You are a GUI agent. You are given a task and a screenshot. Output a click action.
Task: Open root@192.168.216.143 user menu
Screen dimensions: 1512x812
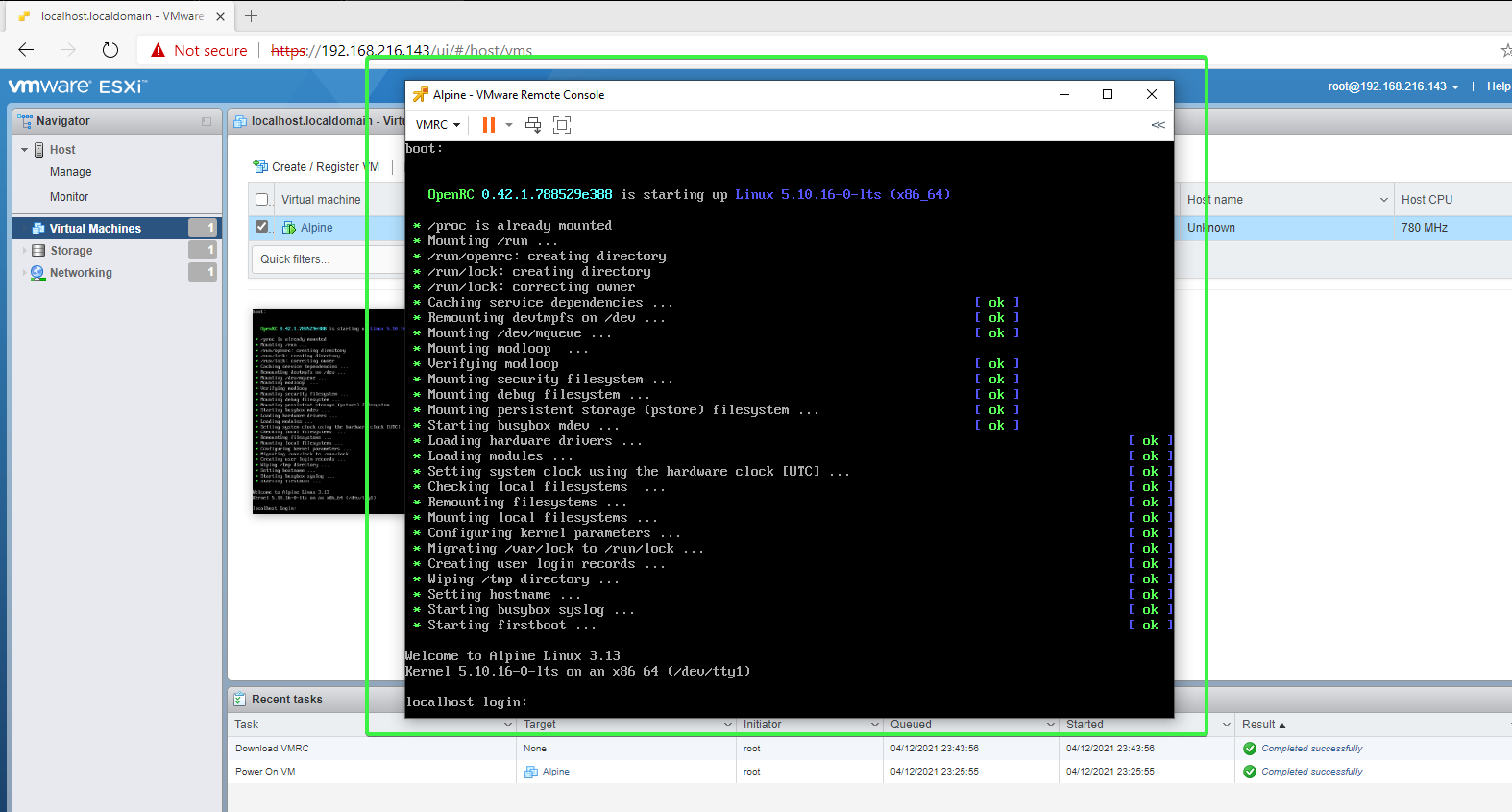(1393, 86)
